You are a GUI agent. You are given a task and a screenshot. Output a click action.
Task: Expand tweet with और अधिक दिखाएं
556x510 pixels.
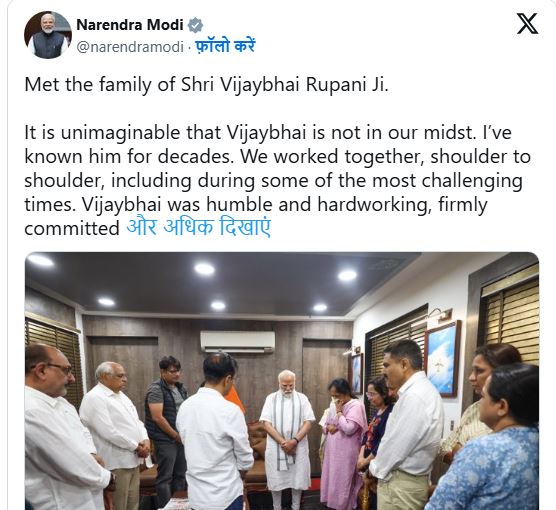(199, 227)
